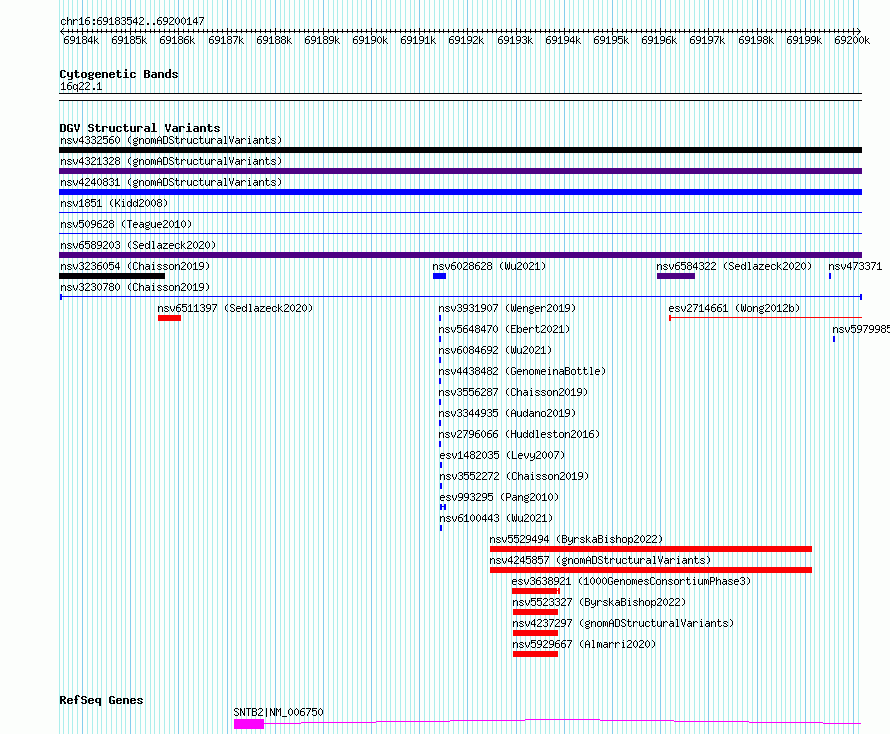Viewport: 890px width, 734px height.
Task: Click the black bar of nsv4332560
Action: 460,150
